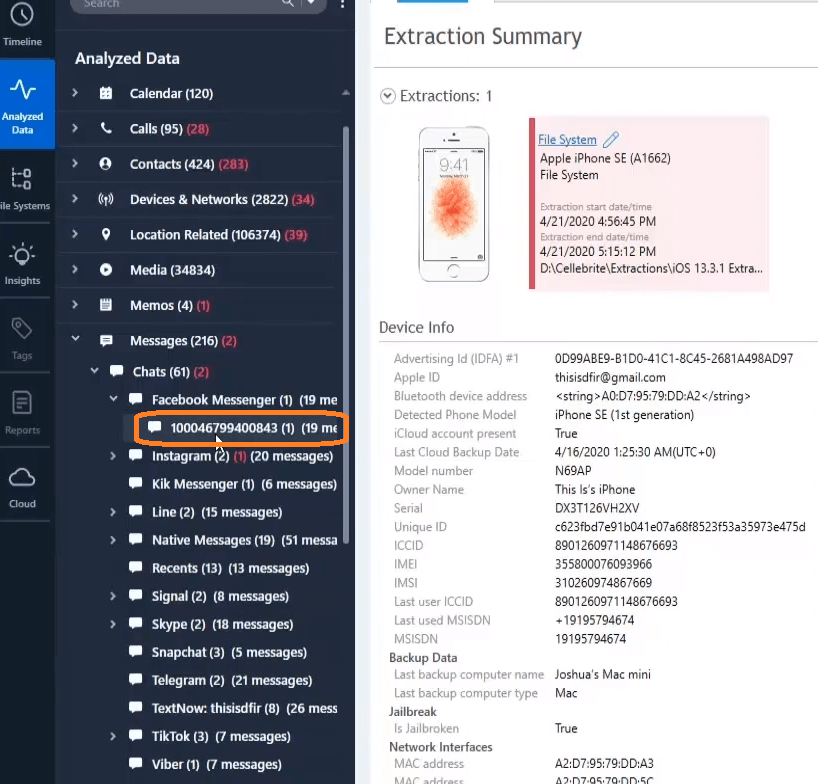Open the three-dot options menu by search
This screenshot has height=784, width=818.
coord(342,4)
